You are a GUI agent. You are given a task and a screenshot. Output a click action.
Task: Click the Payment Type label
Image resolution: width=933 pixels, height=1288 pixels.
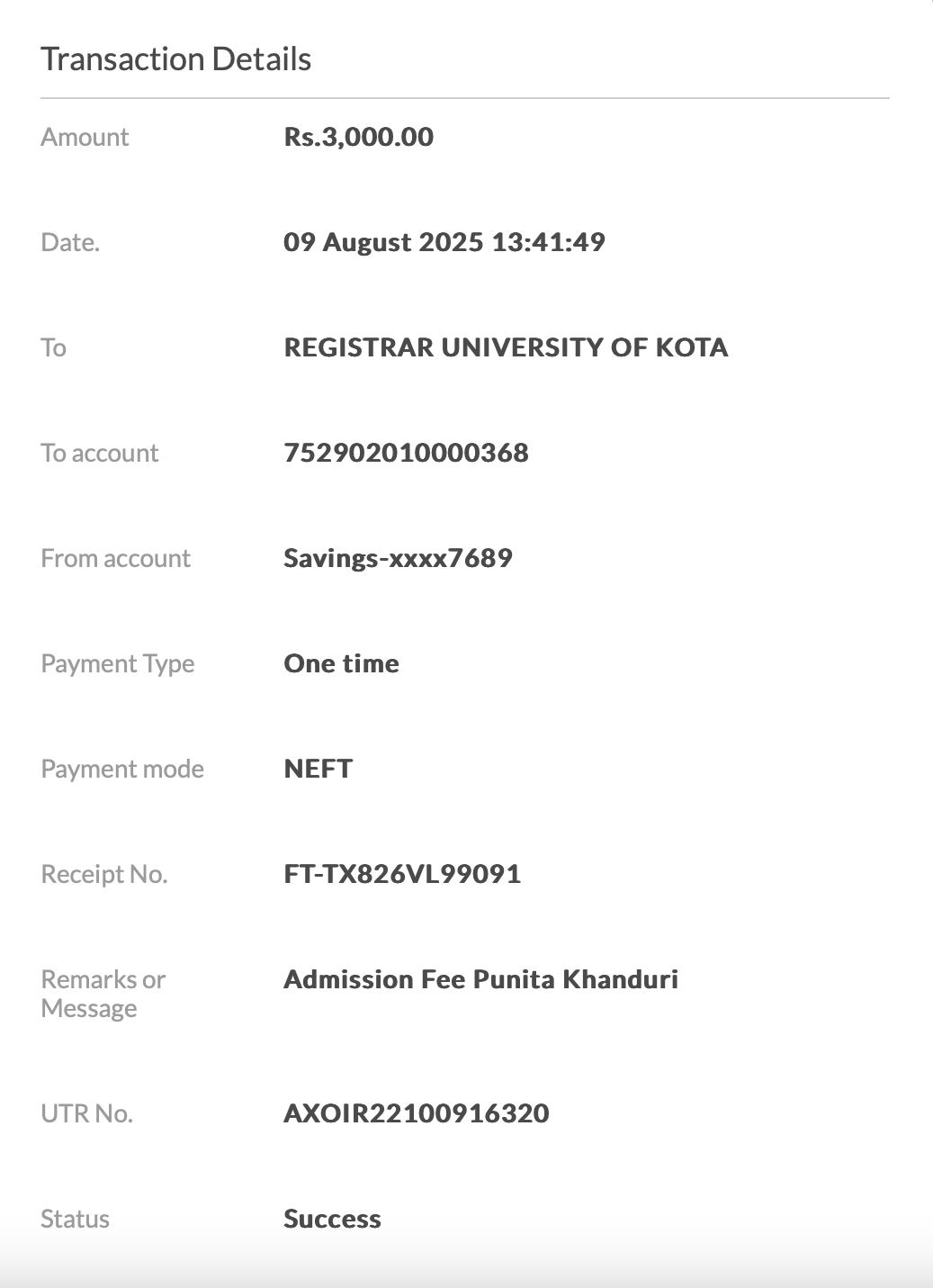pyautogui.click(x=117, y=663)
